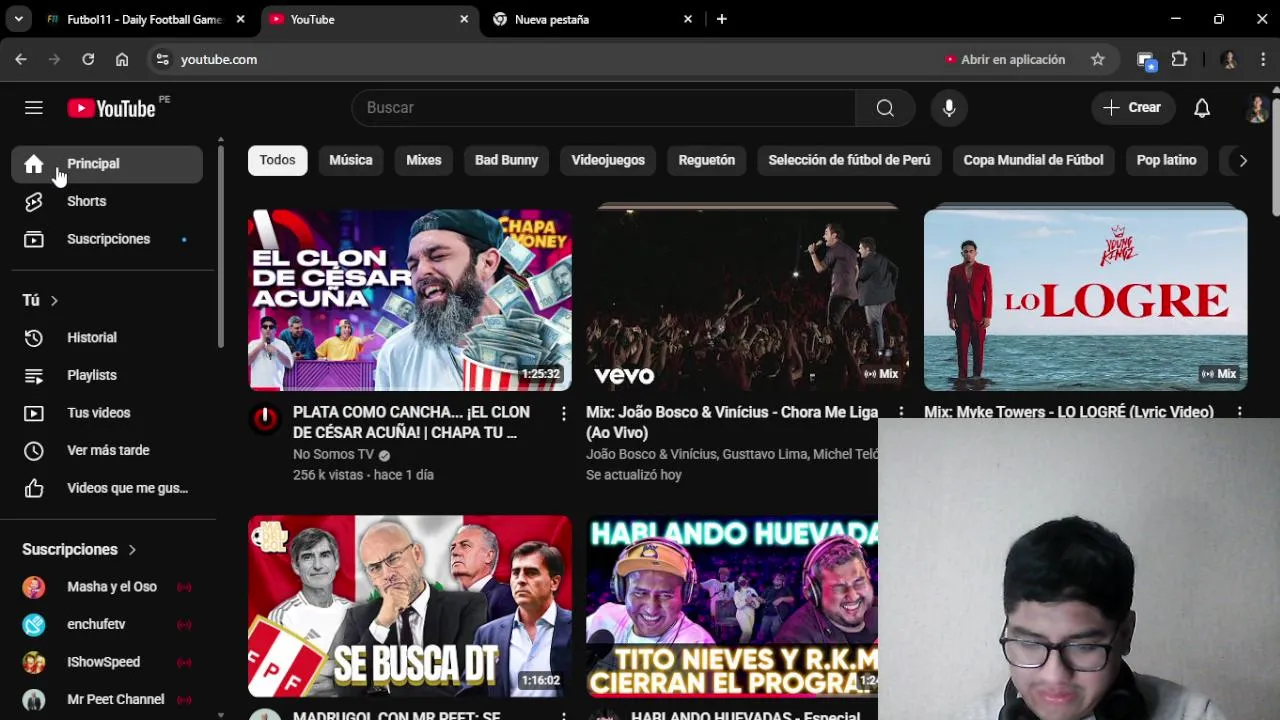
Task: Open Videos que me gustan list
Action: (107, 488)
